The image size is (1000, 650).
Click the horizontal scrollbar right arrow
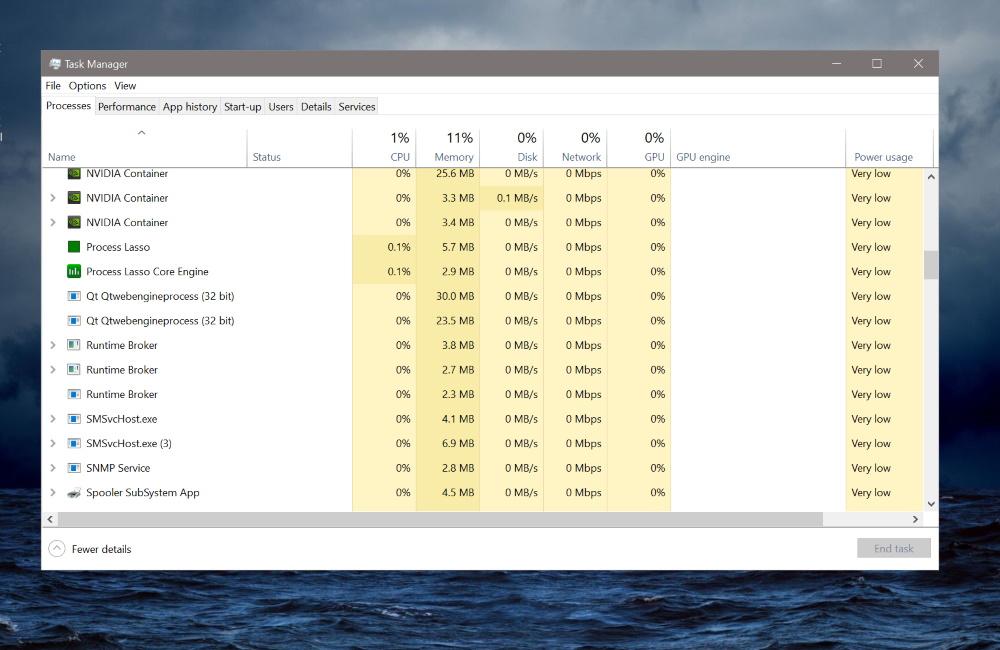coord(915,519)
